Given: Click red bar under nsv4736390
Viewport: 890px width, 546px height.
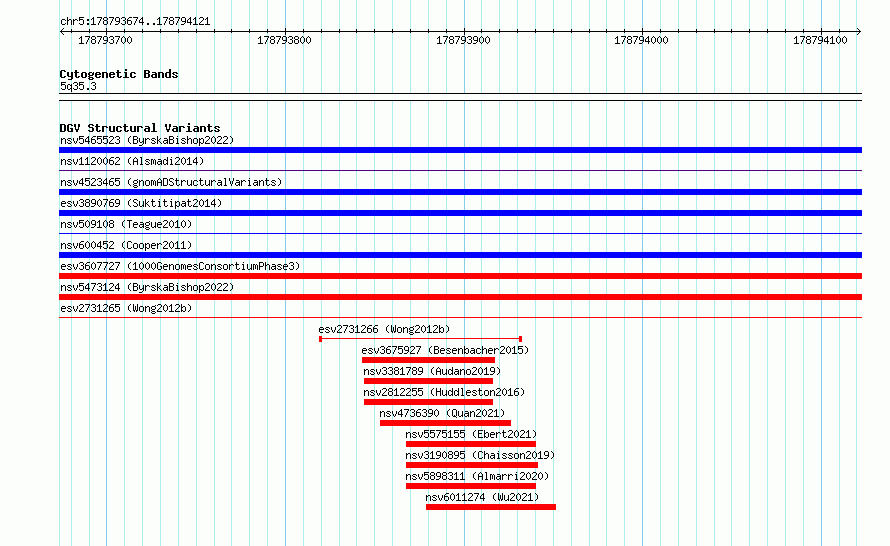Looking at the screenshot, I should pos(446,423).
